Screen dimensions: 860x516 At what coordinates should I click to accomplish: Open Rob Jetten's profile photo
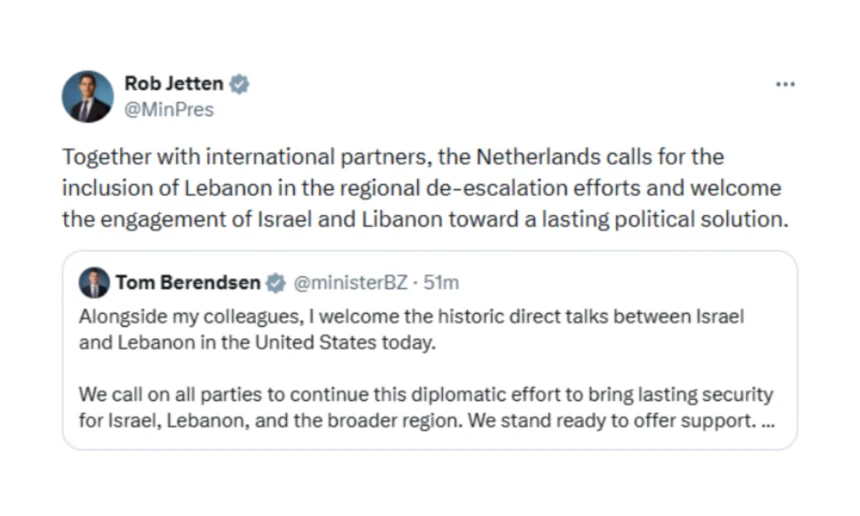coord(88,97)
